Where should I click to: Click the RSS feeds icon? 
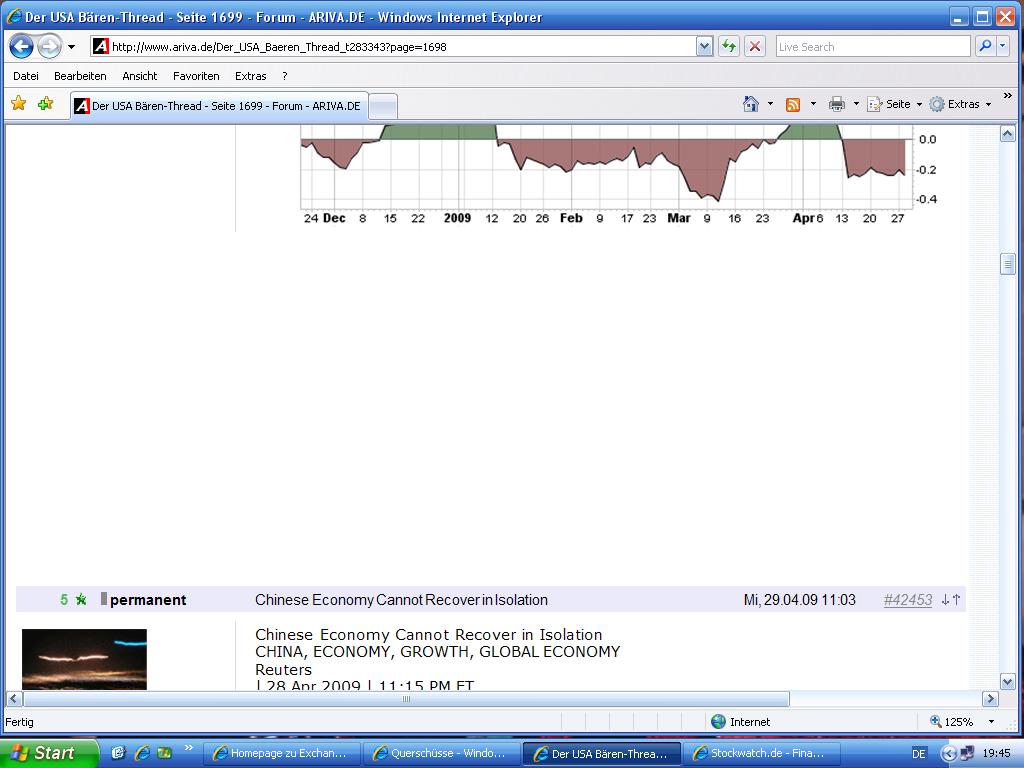[x=793, y=104]
